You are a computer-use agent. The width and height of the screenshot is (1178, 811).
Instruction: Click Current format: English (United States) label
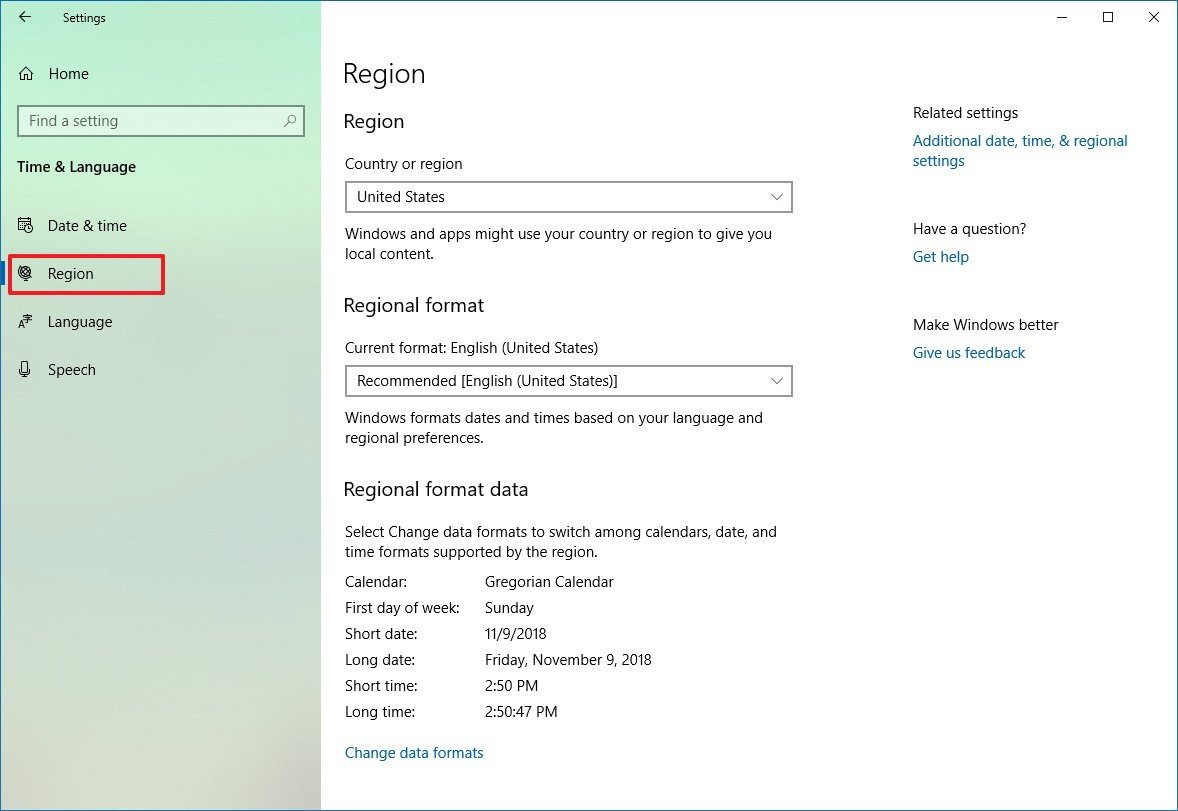coord(471,348)
